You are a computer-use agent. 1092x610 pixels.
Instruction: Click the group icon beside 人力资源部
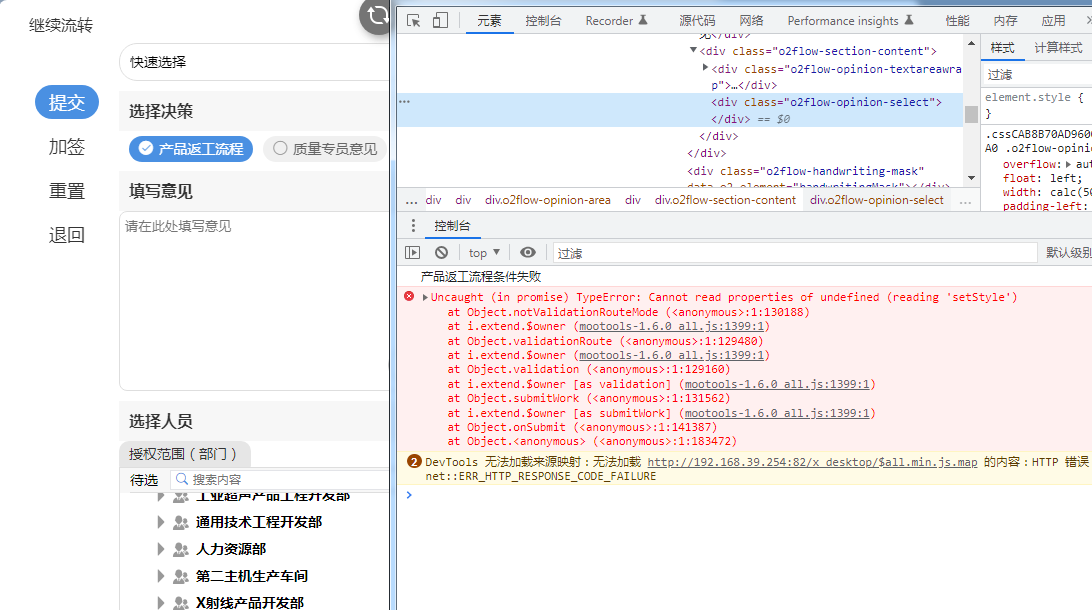pyautogui.click(x=181, y=549)
